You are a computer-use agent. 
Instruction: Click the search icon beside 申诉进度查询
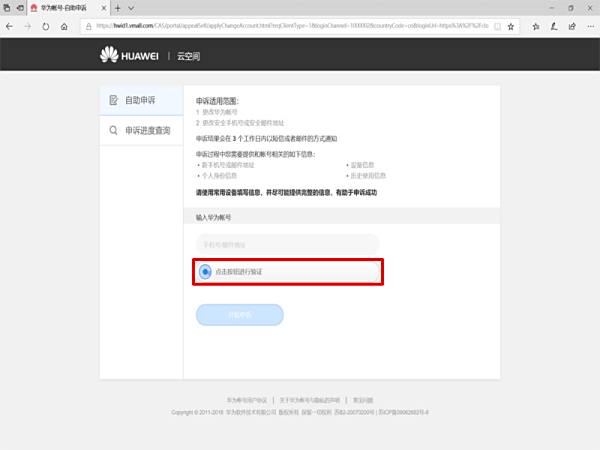click(113, 130)
